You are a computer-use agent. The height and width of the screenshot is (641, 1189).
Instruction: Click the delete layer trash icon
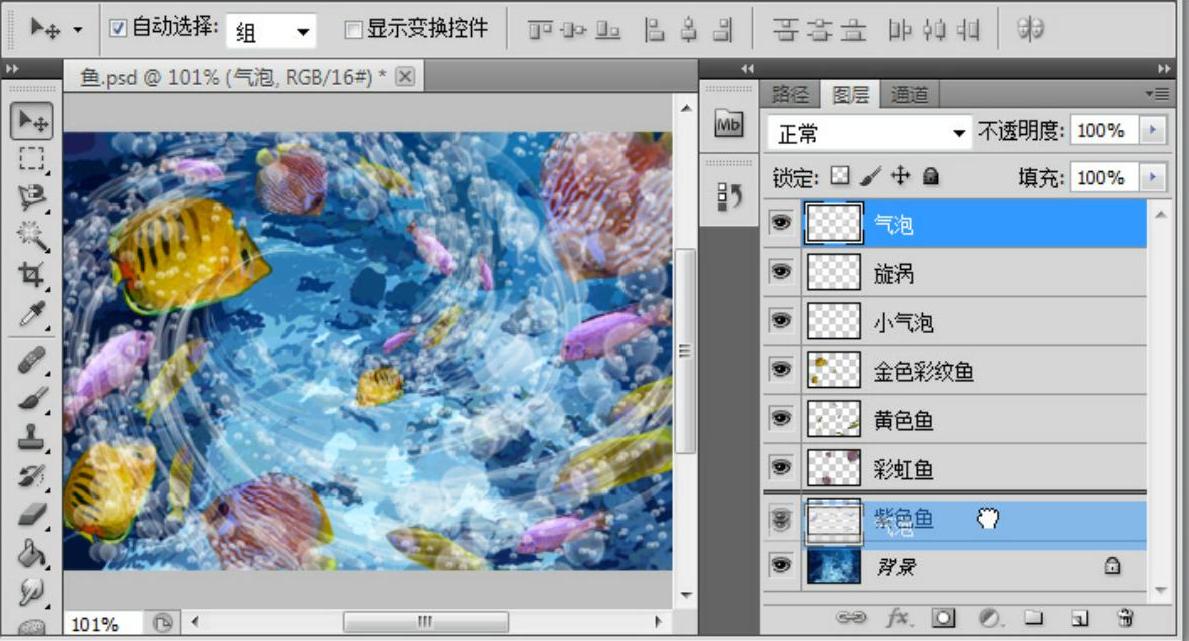pos(1125,618)
